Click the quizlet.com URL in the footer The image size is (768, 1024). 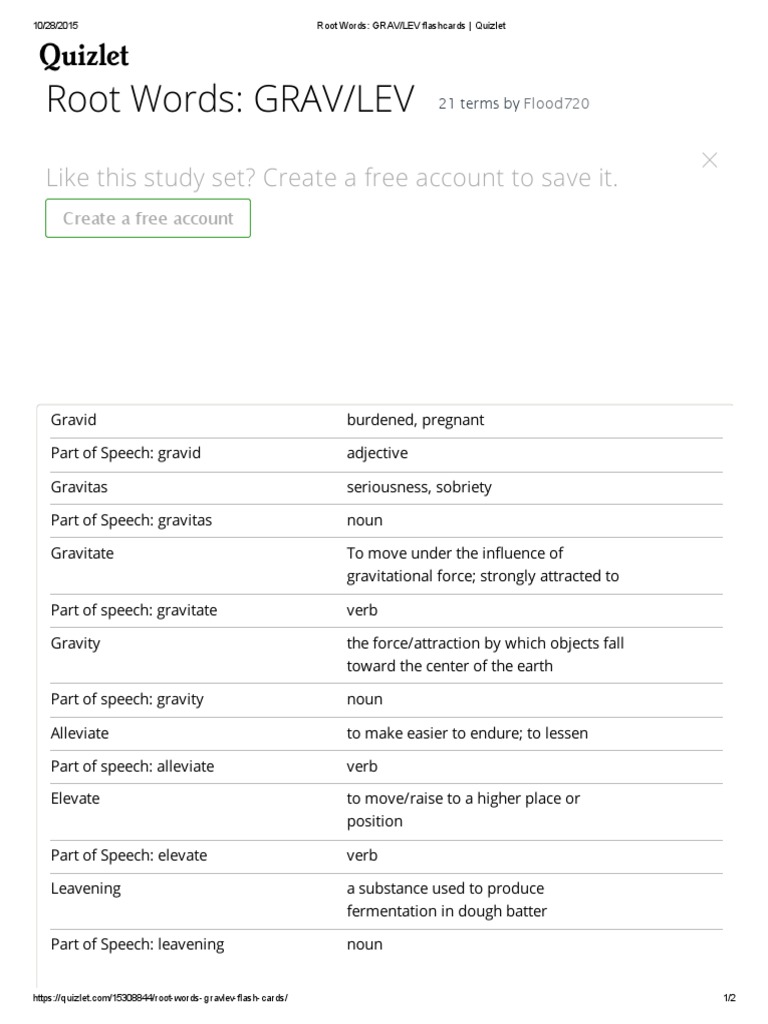tap(160, 999)
